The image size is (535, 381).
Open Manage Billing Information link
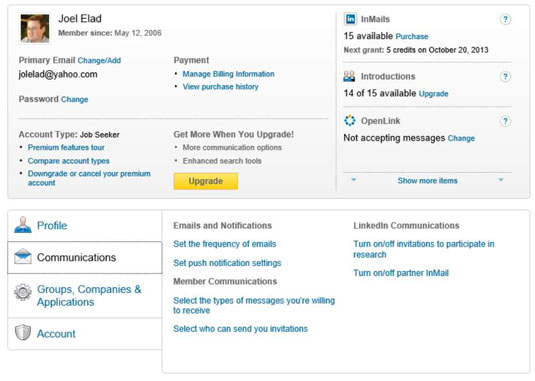coord(228,74)
